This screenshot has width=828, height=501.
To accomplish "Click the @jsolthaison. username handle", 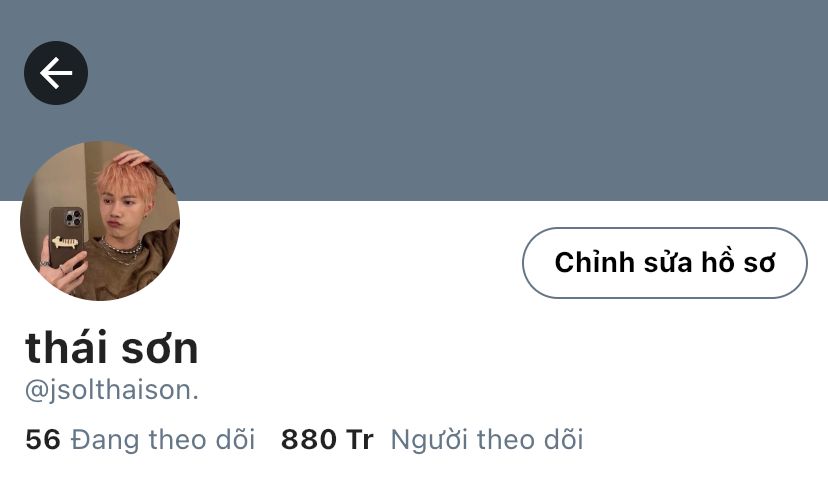I will coord(112,390).
